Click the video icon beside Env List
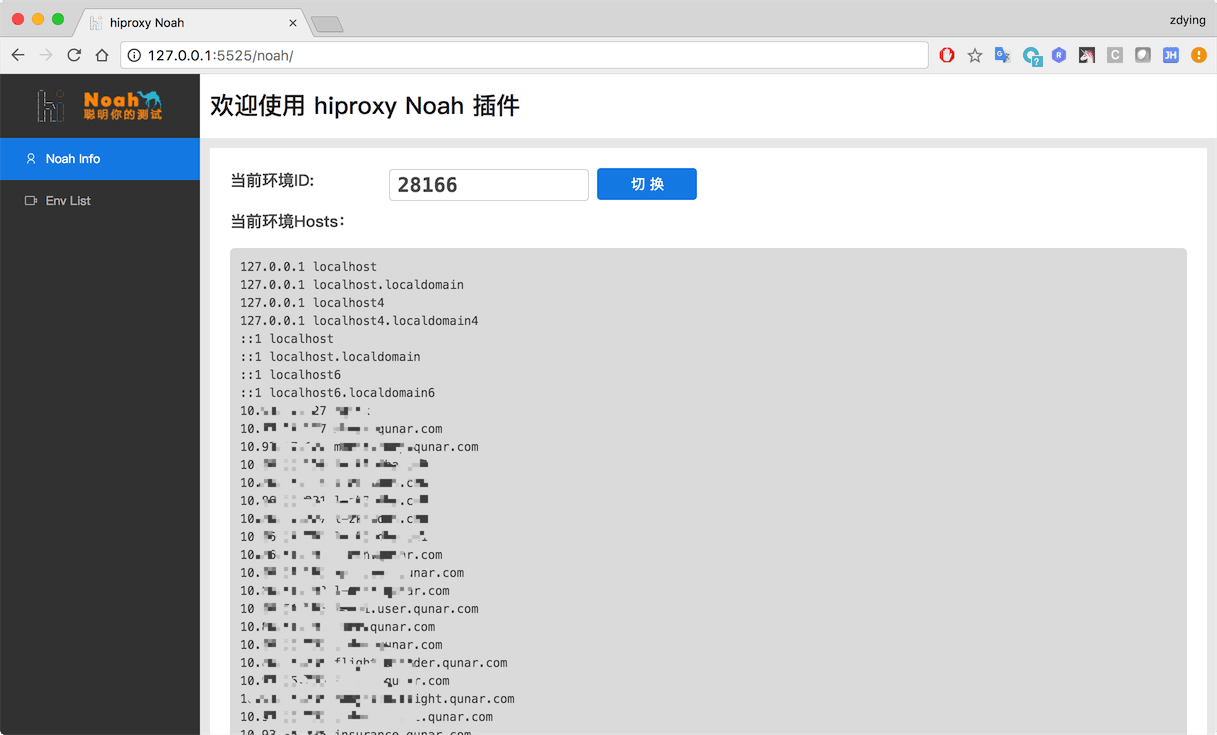Viewport: 1217px width, 735px height. tap(31, 201)
